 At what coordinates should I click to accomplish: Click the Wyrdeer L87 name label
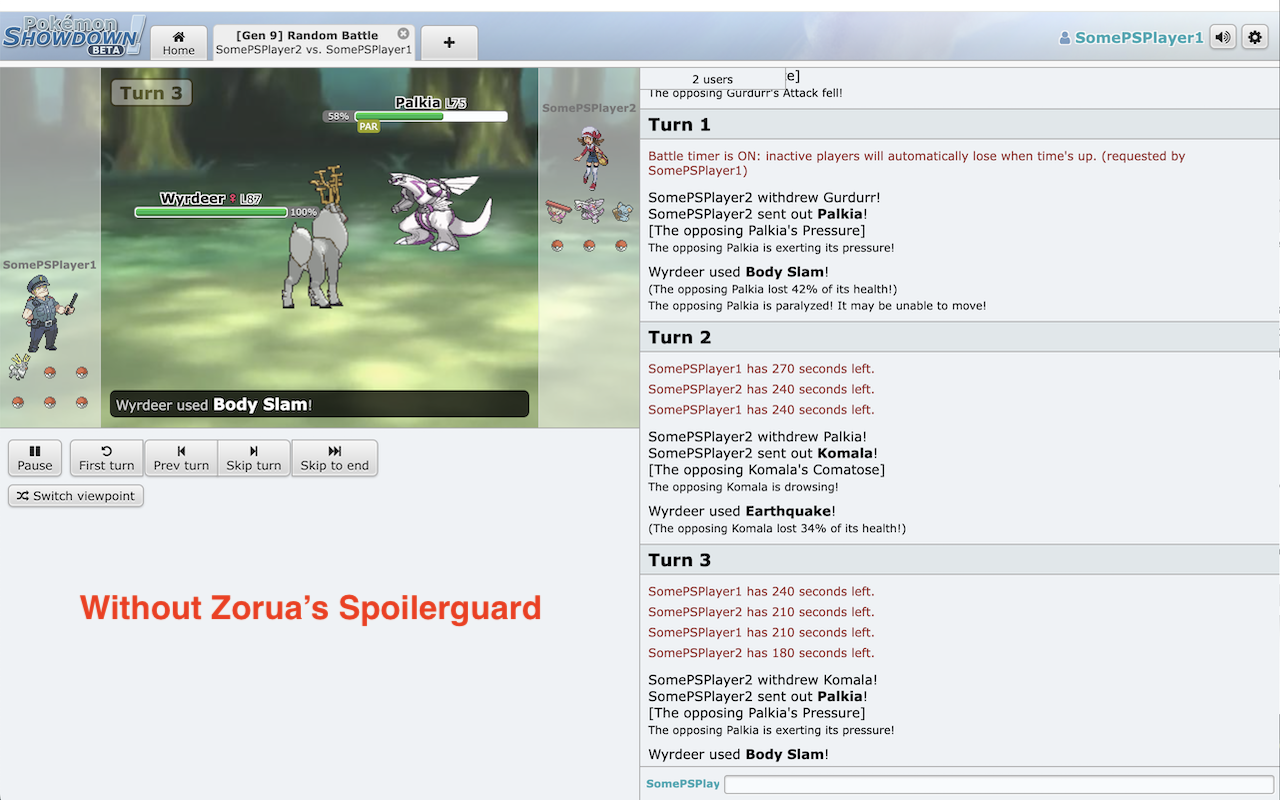pyautogui.click(x=210, y=199)
